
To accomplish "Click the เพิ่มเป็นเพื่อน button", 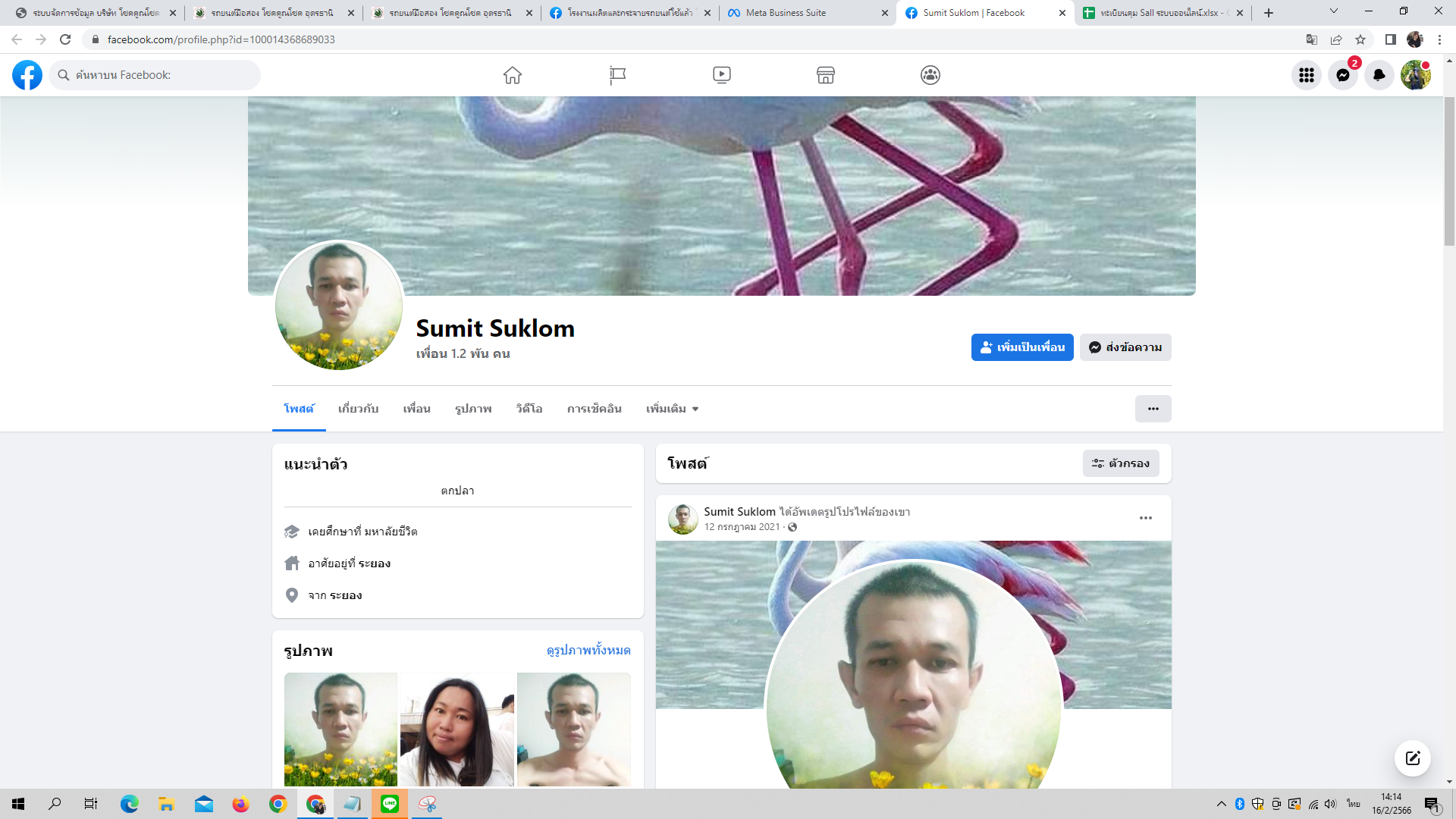I will click(x=1021, y=347).
